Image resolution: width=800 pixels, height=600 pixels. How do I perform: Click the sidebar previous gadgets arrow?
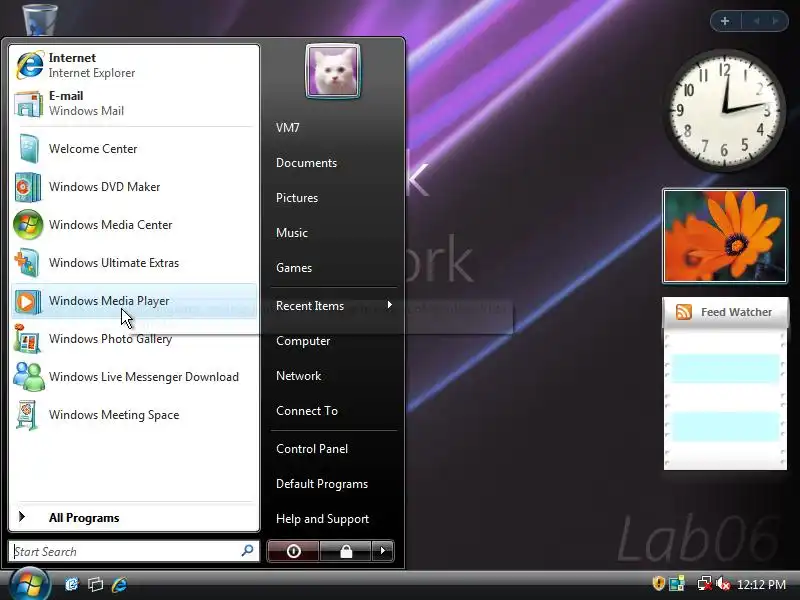point(756,21)
